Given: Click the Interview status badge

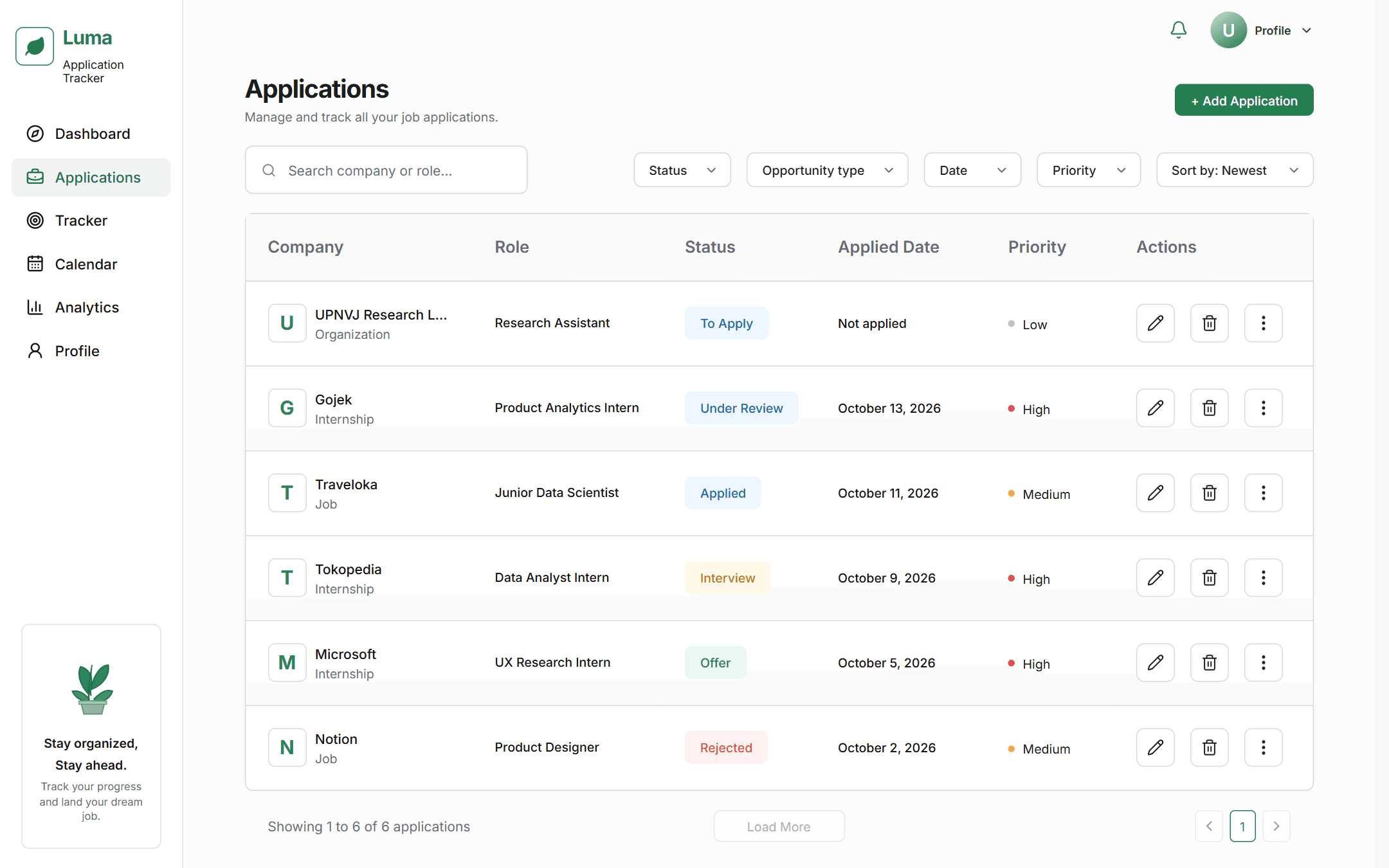Looking at the screenshot, I should click(727, 578).
